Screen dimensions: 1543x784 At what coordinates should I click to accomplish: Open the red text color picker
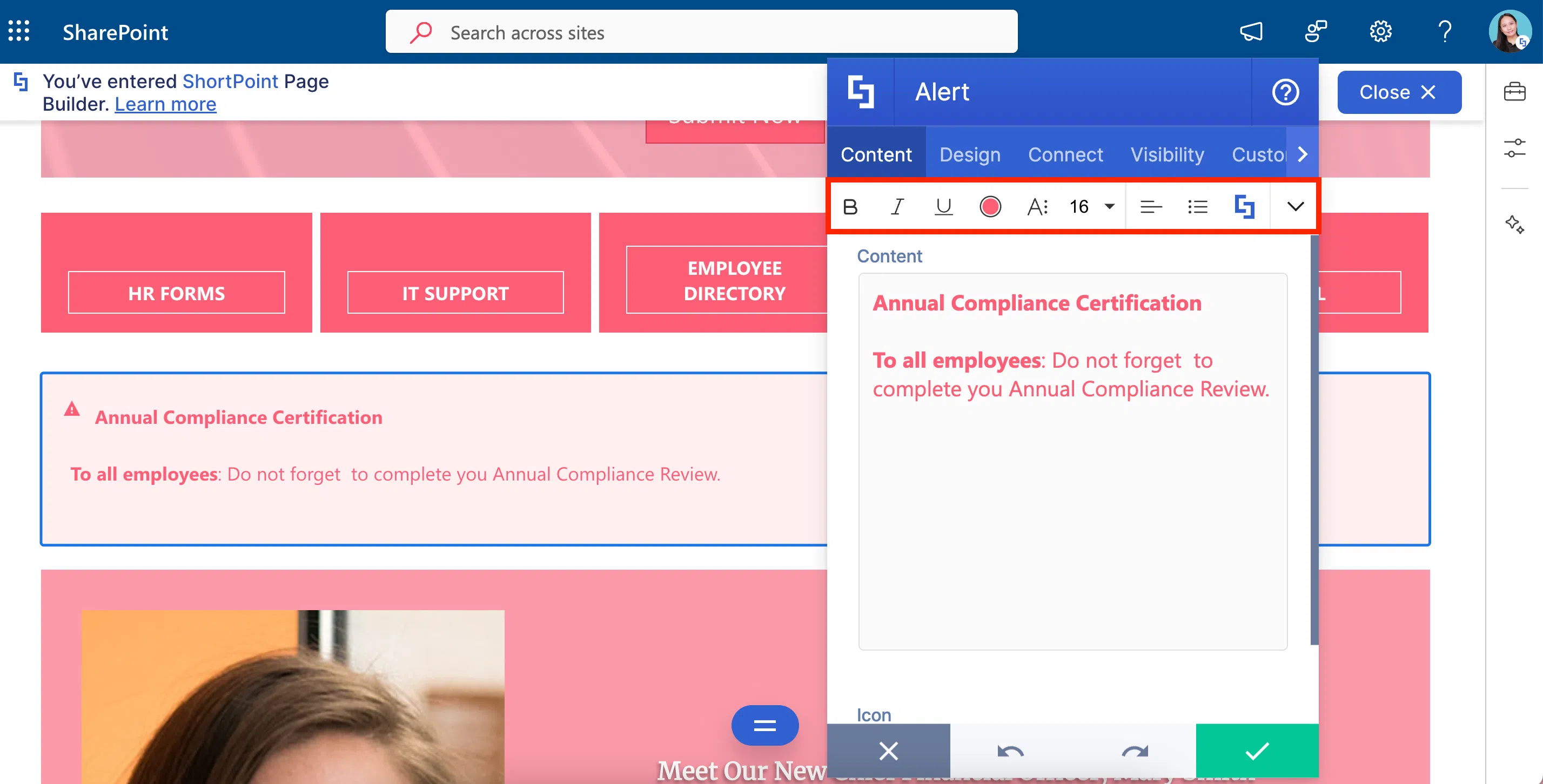(x=990, y=206)
